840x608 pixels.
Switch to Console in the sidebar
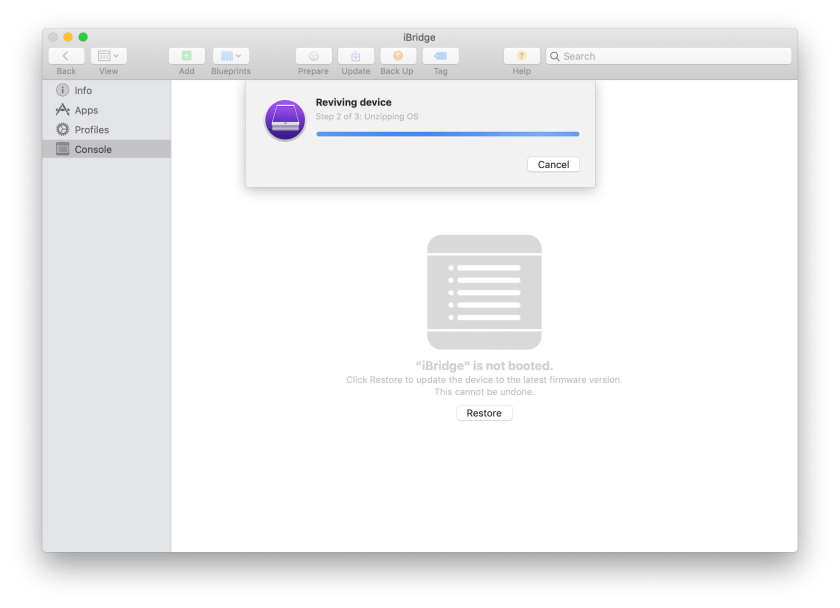click(x=93, y=149)
